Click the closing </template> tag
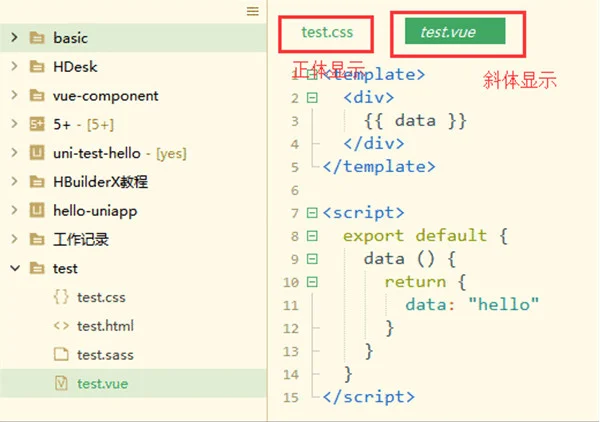 tap(379, 167)
